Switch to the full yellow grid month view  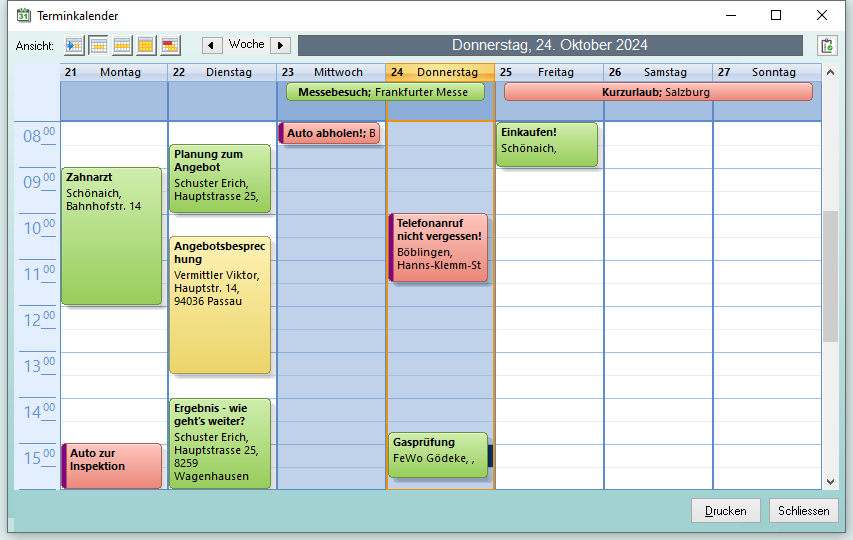pyautogui.click(x=146, y=45)
